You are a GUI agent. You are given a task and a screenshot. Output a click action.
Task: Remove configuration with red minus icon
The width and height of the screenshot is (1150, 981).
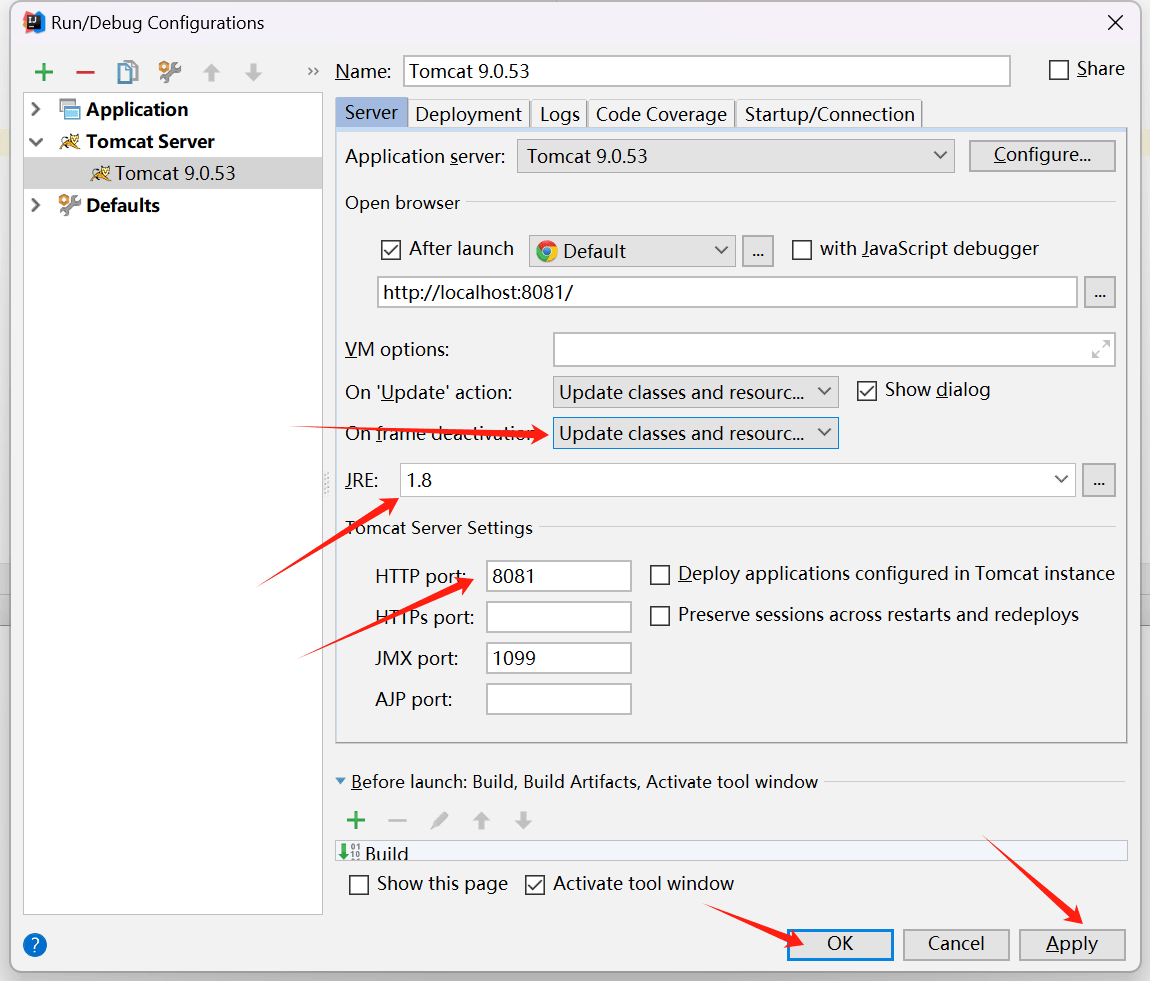point(85,72)
